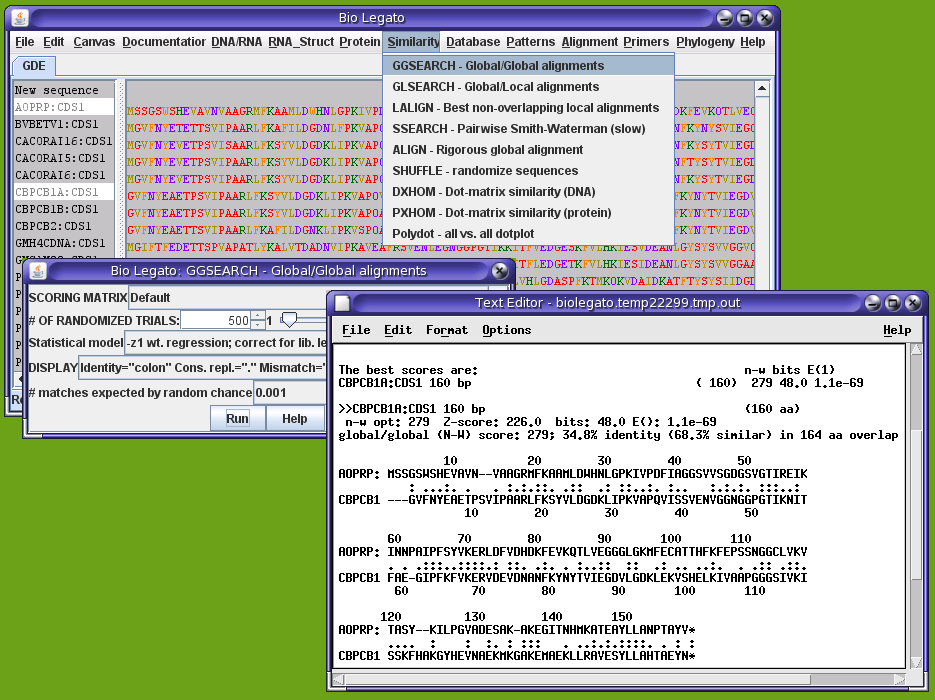
Task: Open Help in the GGSEARCH dialog
Action: 295,419
